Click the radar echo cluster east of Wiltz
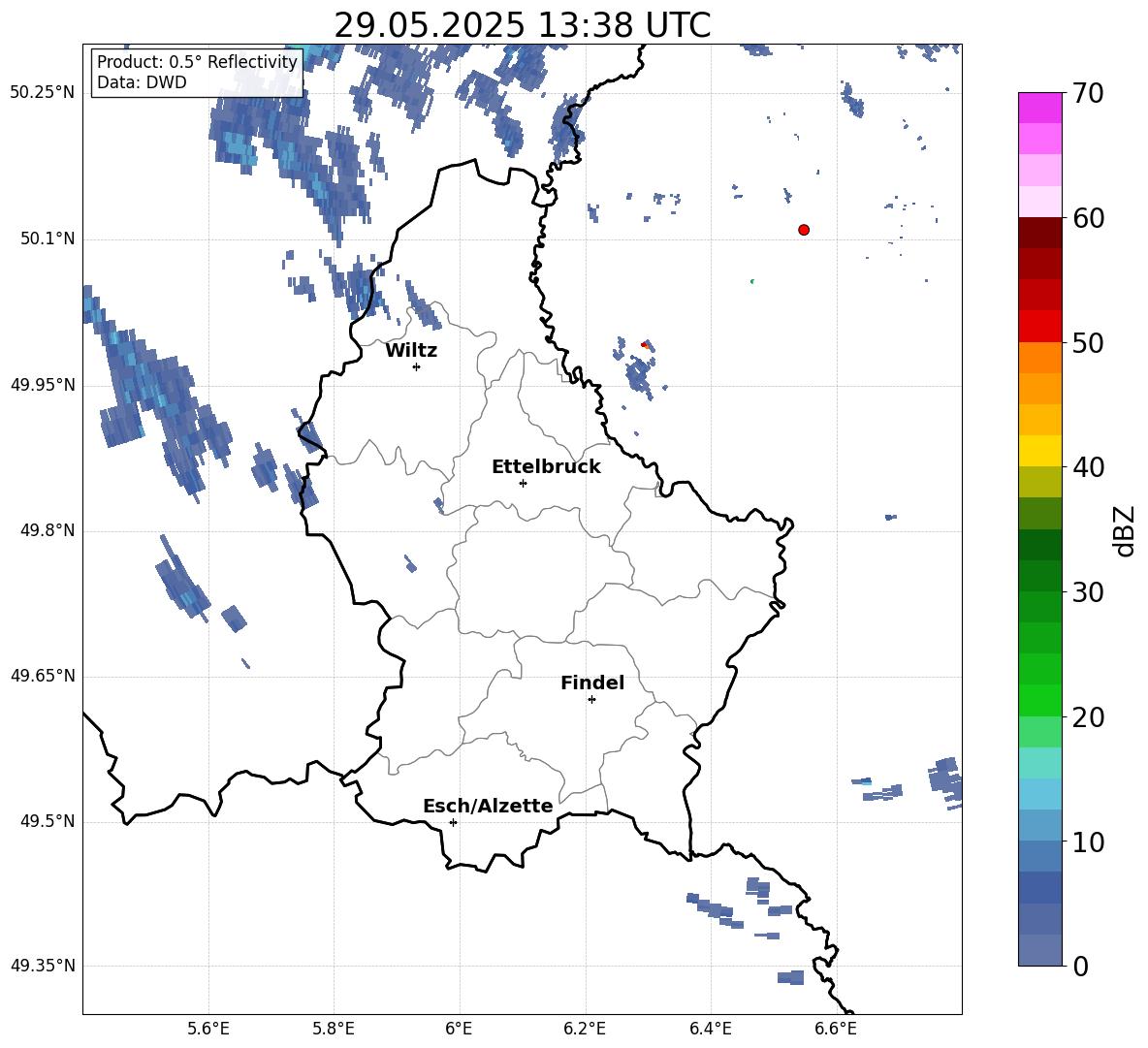 640,375
